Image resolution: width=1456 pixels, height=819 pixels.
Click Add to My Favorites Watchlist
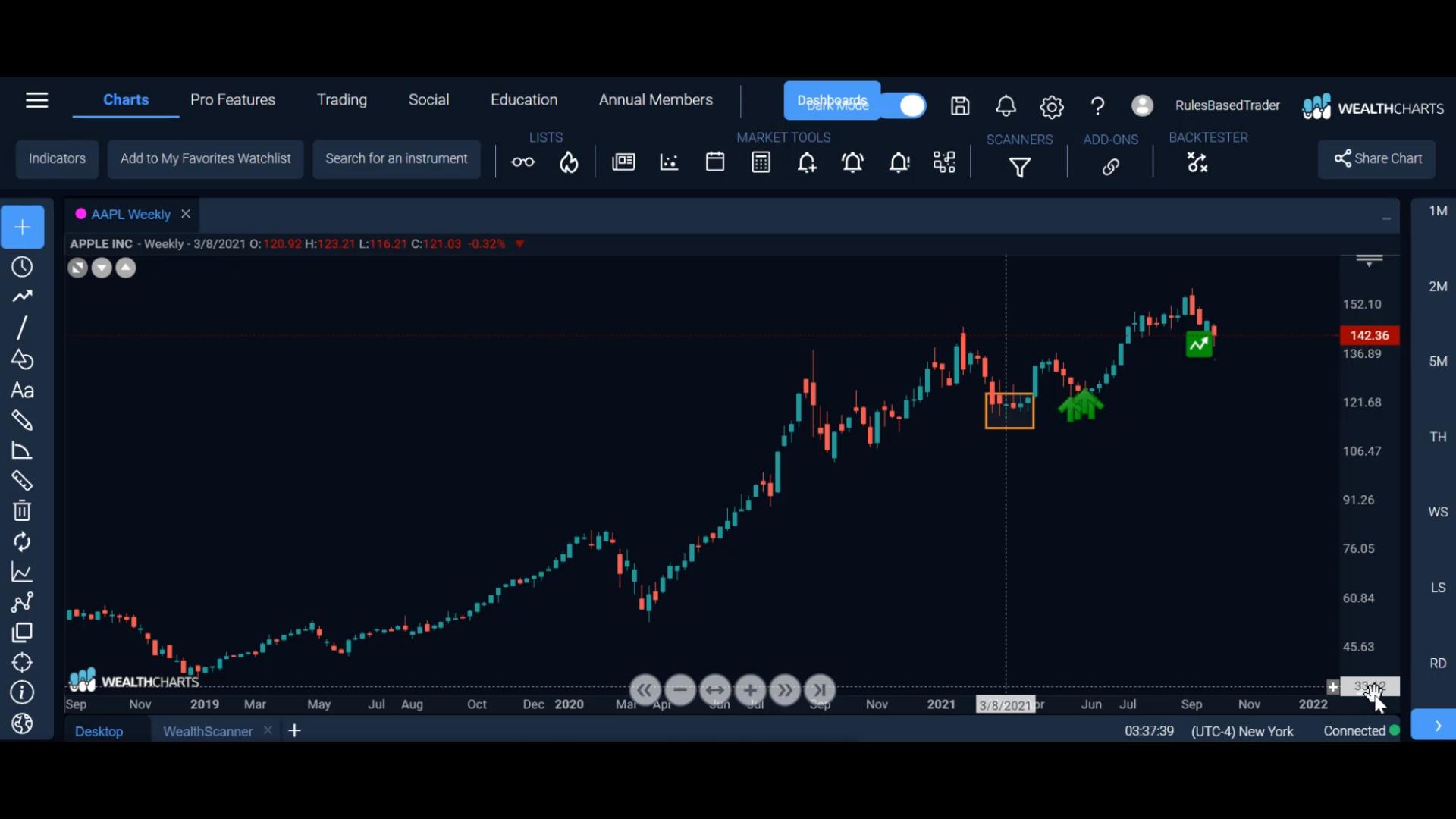(206, 159)
